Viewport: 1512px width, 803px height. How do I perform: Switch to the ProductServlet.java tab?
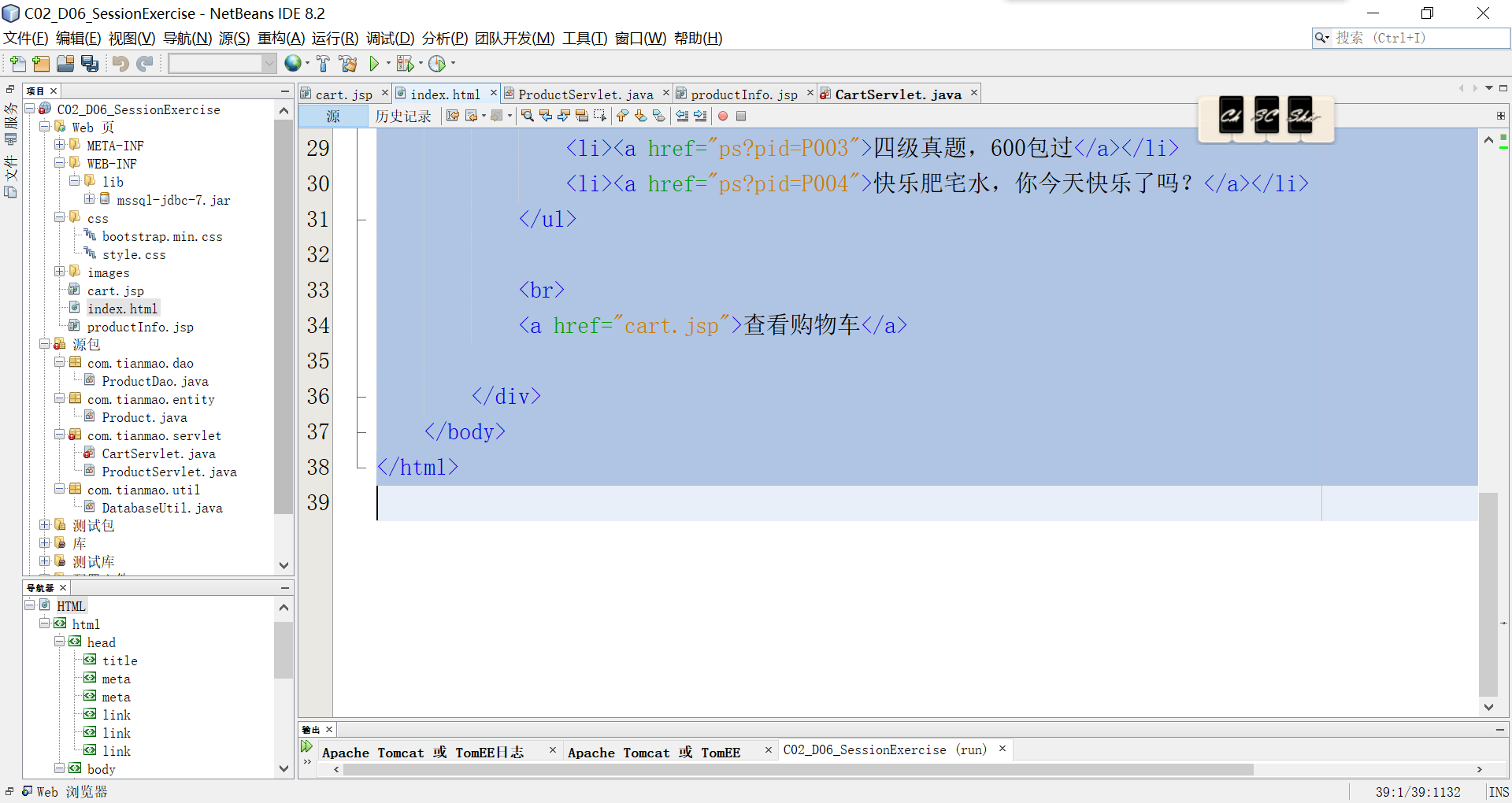tap(586, 94)
